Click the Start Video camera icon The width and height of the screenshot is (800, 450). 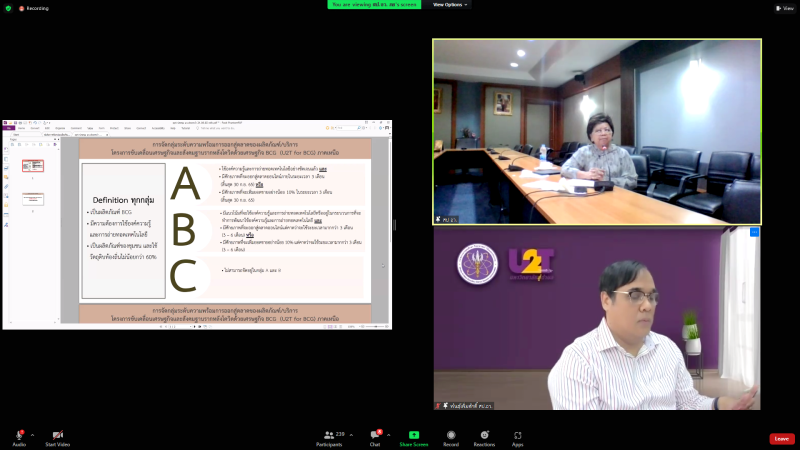pos(56,435)
